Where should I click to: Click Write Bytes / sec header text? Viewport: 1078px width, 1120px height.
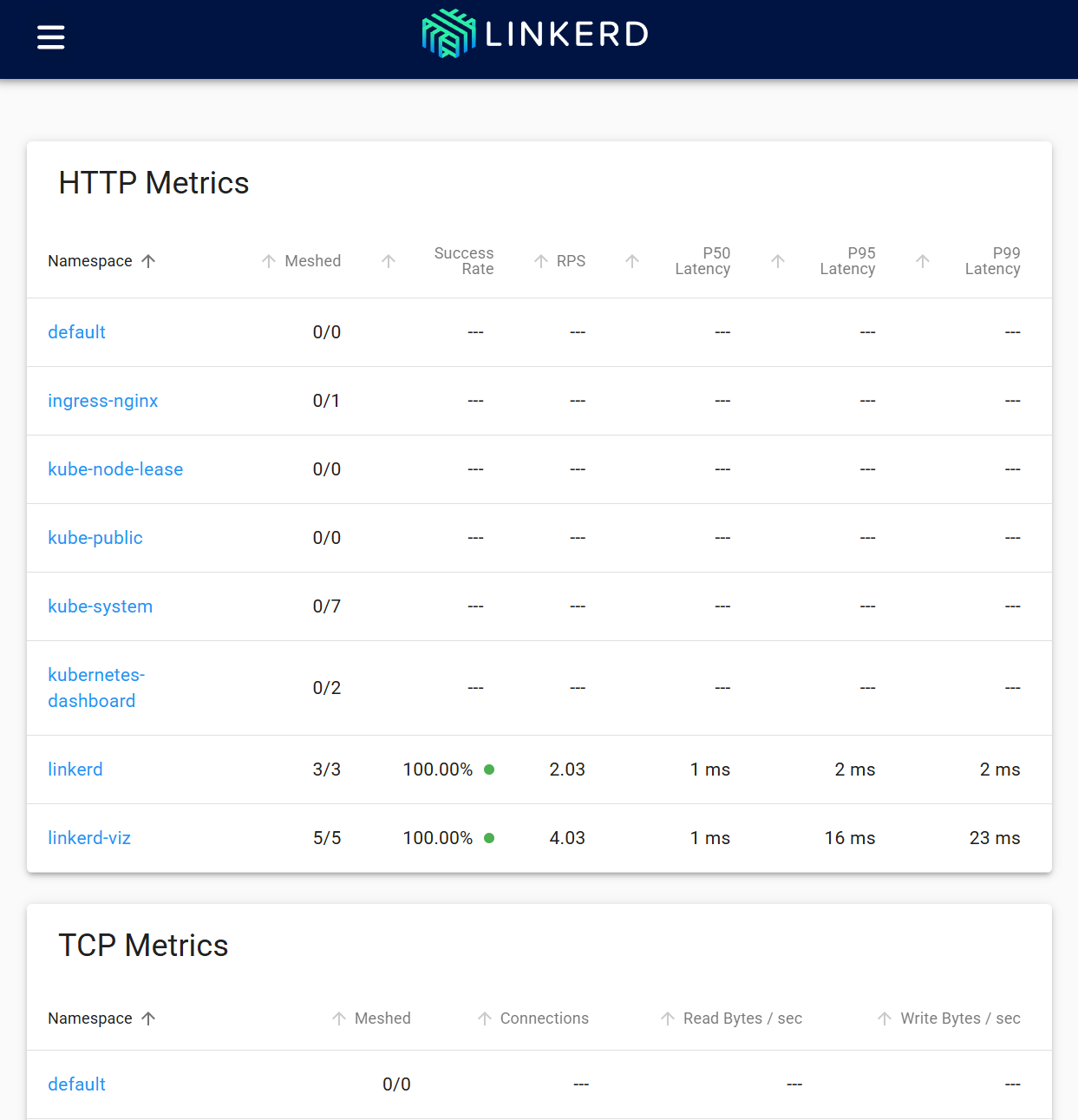960,1018
